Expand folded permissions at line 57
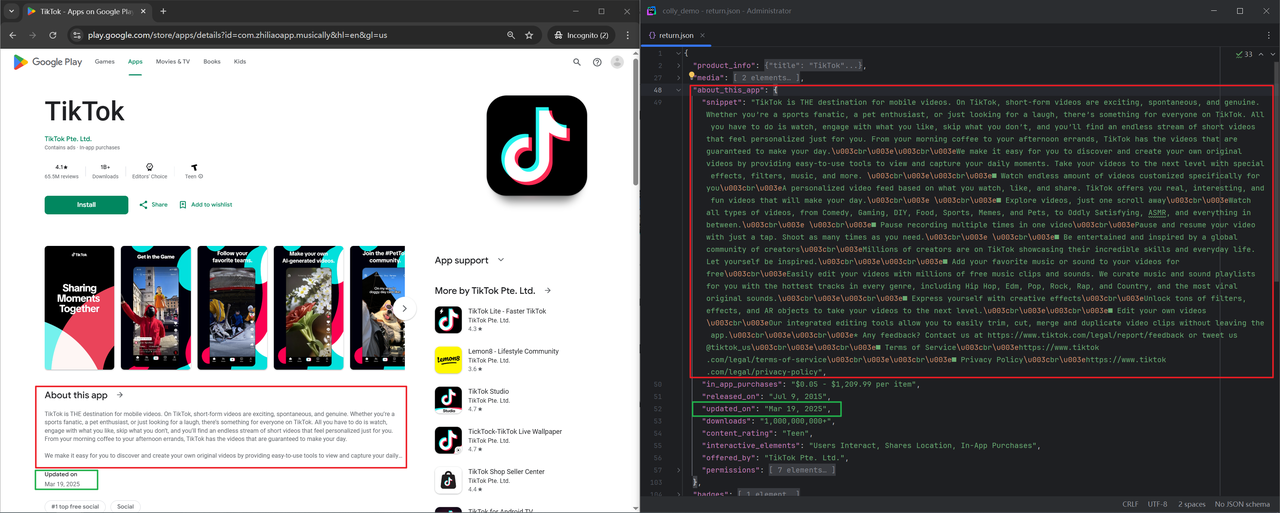 pyautogui.click(x=678, y=470)
